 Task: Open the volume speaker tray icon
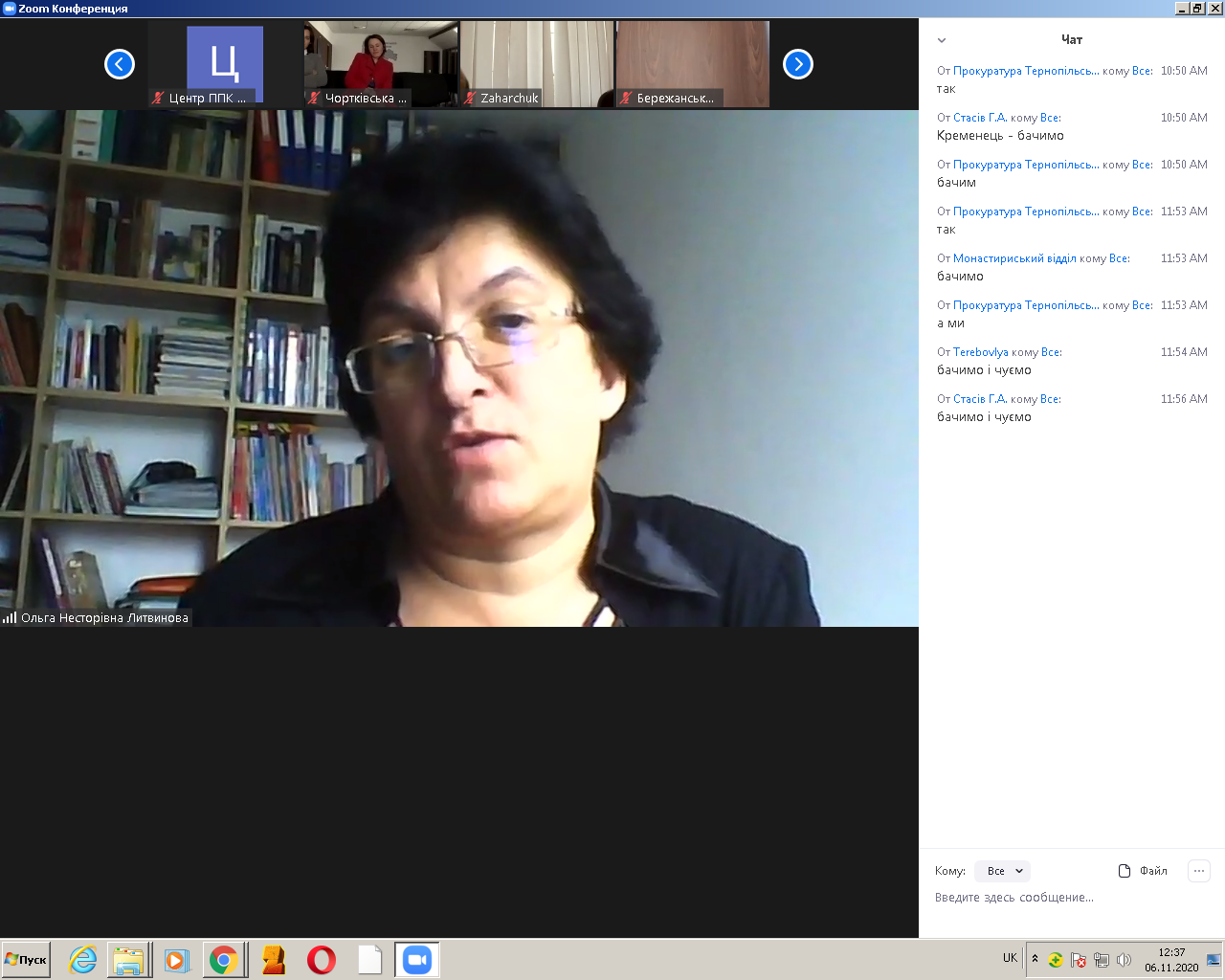(1125, 960)
